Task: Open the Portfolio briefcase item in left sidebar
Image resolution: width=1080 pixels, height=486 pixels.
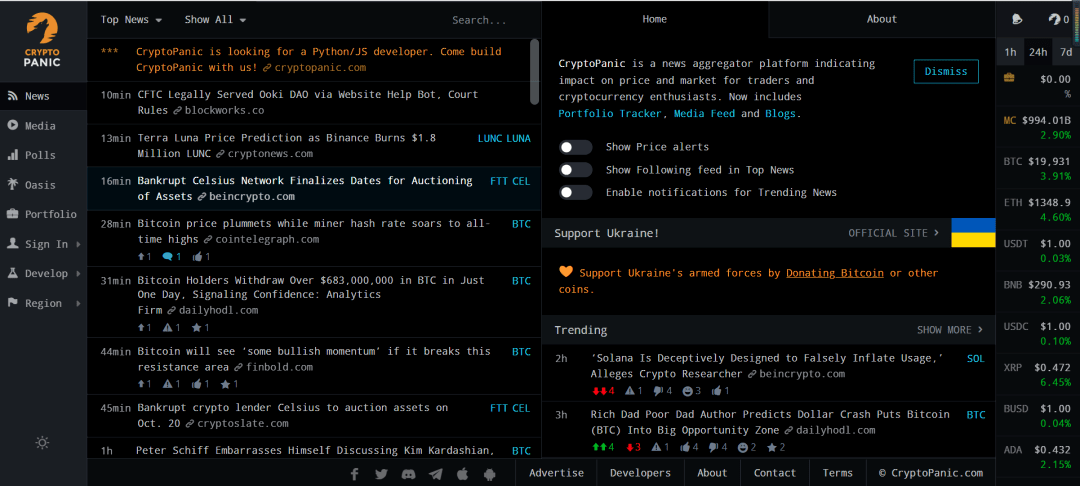Action: (43, 214)
